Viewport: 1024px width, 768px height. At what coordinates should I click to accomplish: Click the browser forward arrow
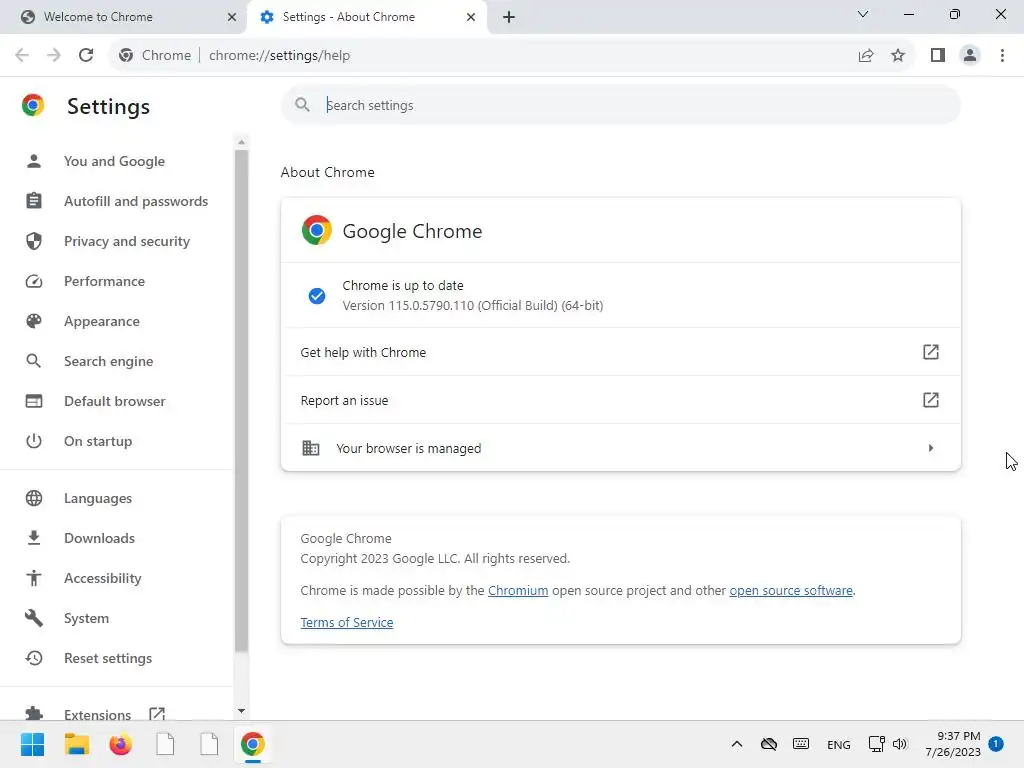pyautogui.click(x=54, y=56)
